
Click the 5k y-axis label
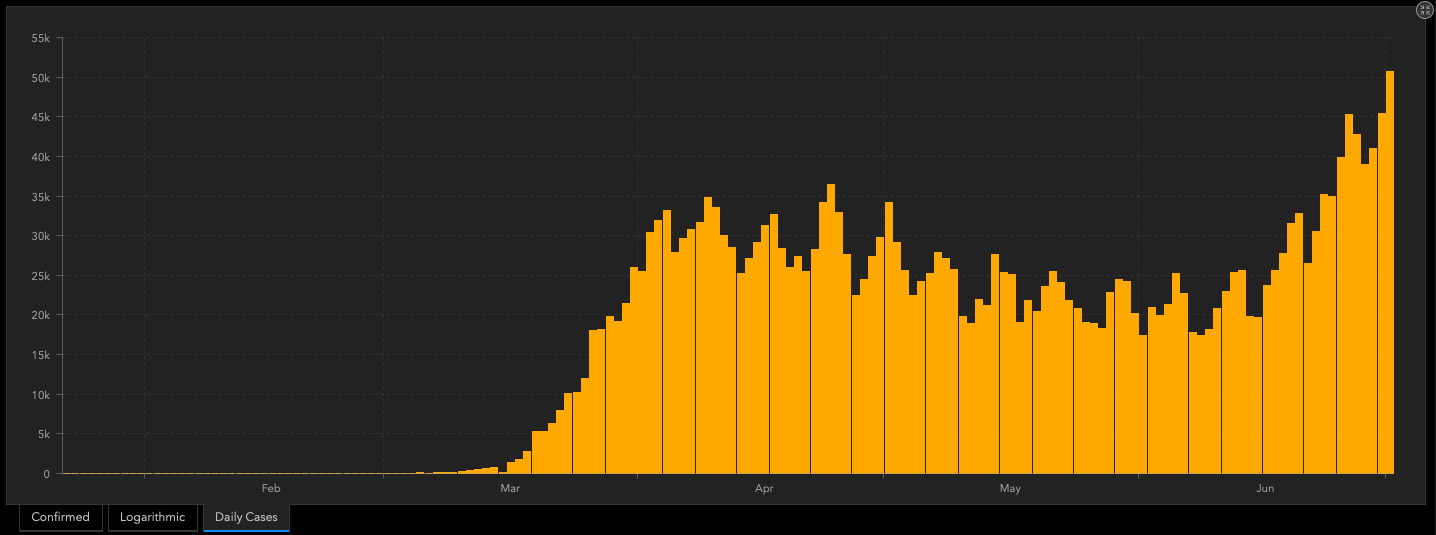point(44,434)
